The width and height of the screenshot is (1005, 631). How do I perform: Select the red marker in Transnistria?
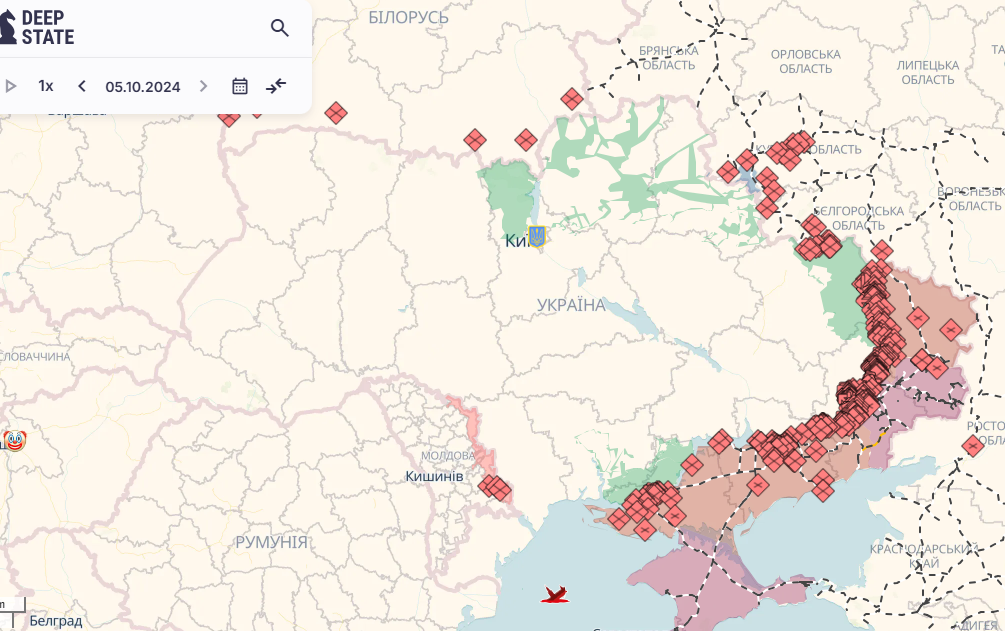[x=494, y=487]
